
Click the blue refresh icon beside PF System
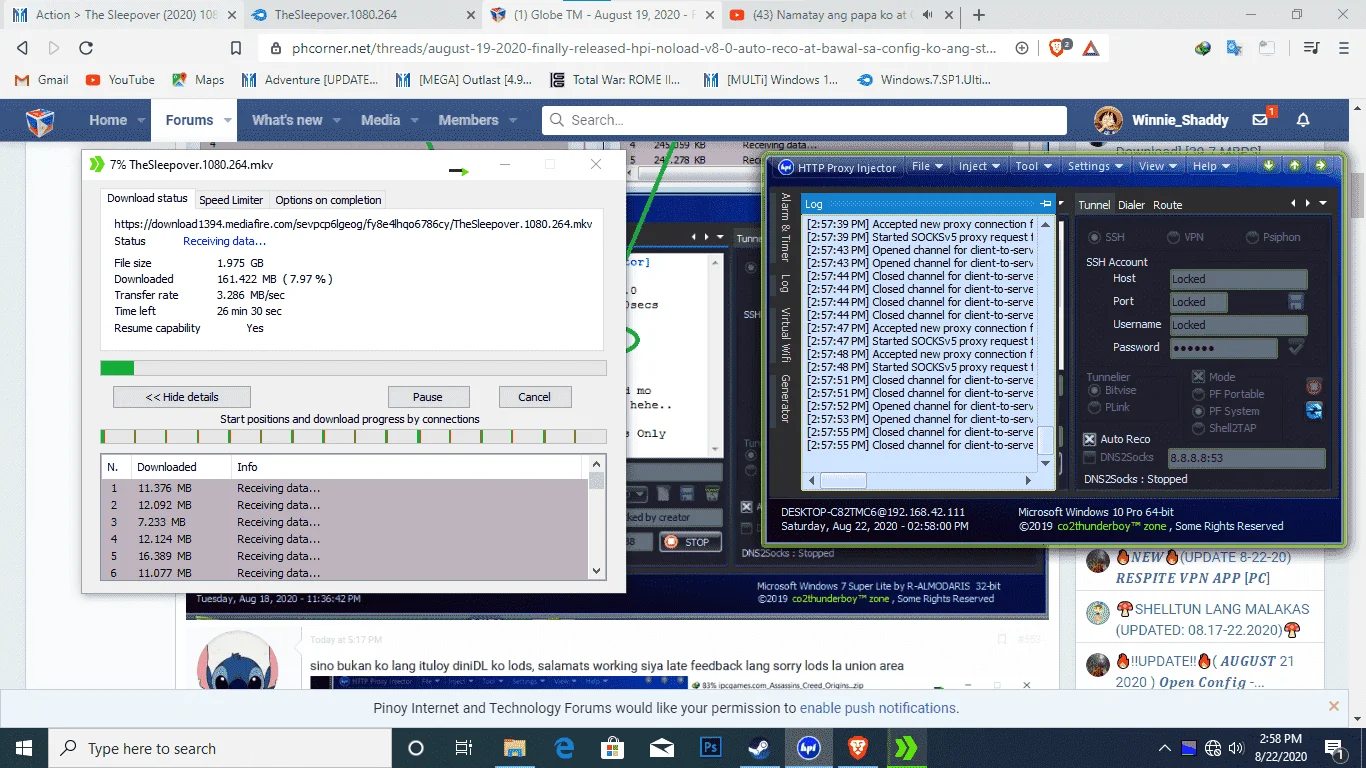pos(1314,410)
